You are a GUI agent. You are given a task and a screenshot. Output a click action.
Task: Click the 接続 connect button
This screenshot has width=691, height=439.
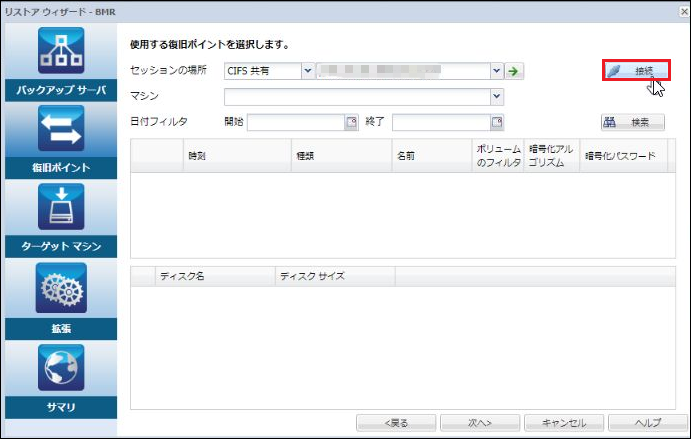click(636, 70)
